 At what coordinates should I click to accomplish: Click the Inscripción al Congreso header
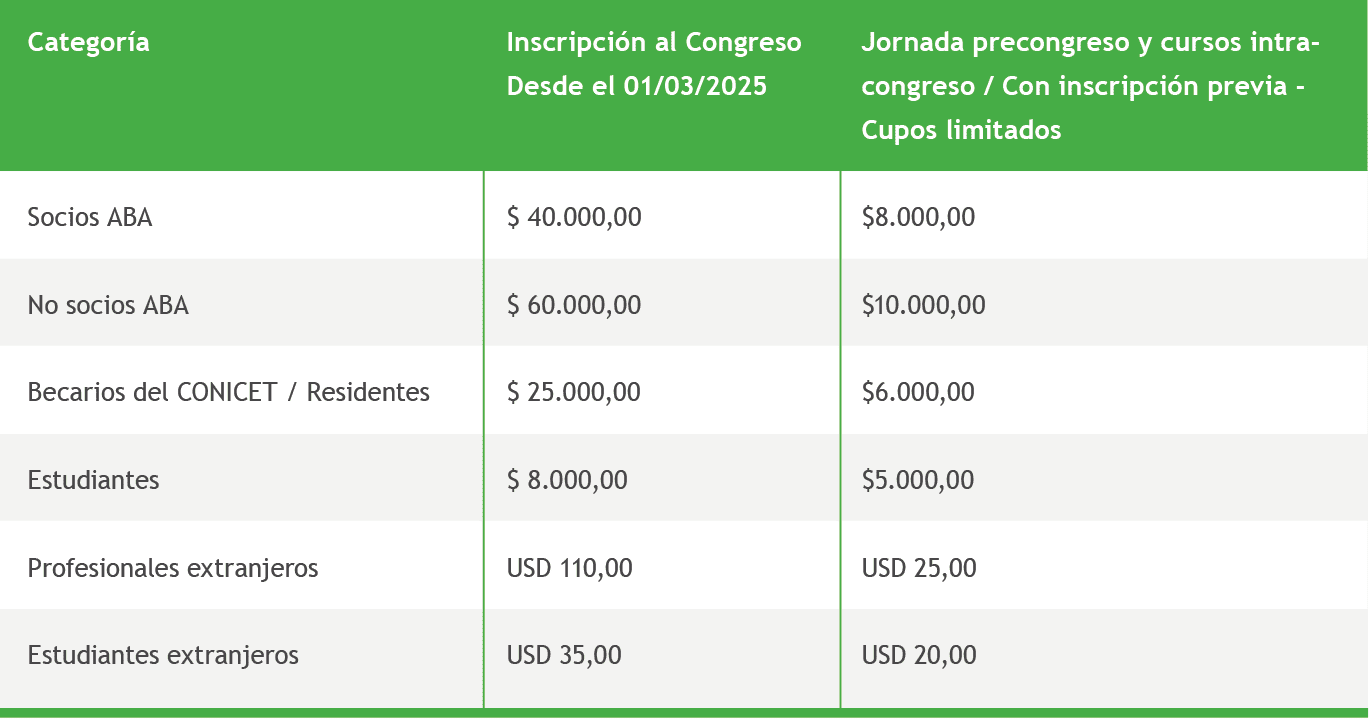[653, 64]
